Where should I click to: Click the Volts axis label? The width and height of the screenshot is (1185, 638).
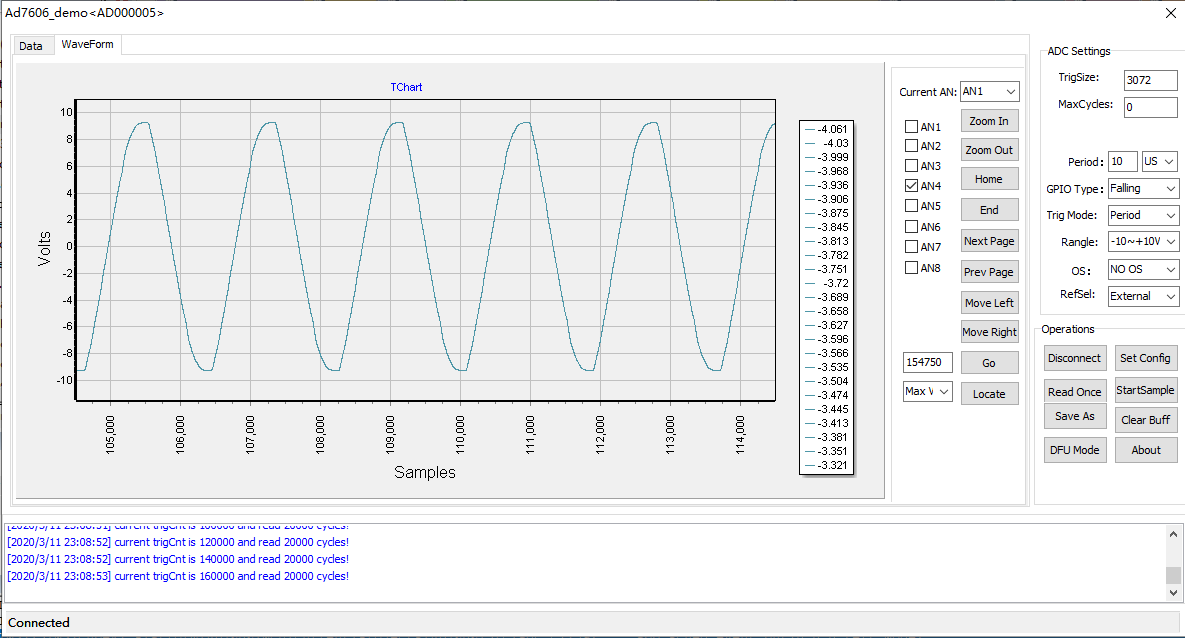click(45, 248)
